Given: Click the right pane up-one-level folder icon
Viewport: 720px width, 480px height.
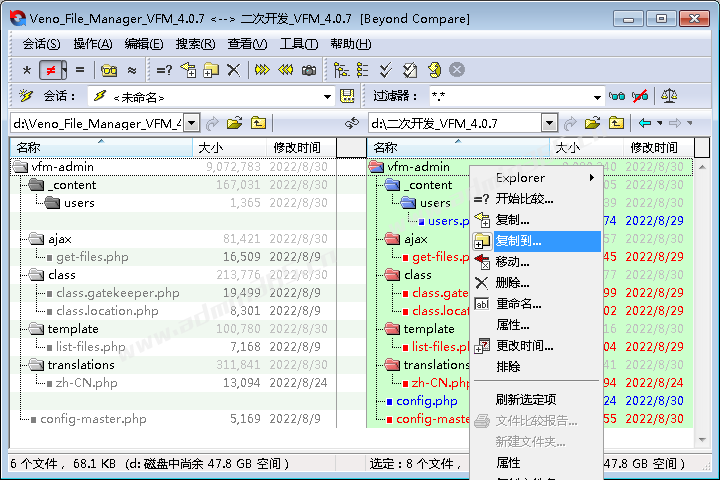Looking at the screenshot, I should 616,123.
